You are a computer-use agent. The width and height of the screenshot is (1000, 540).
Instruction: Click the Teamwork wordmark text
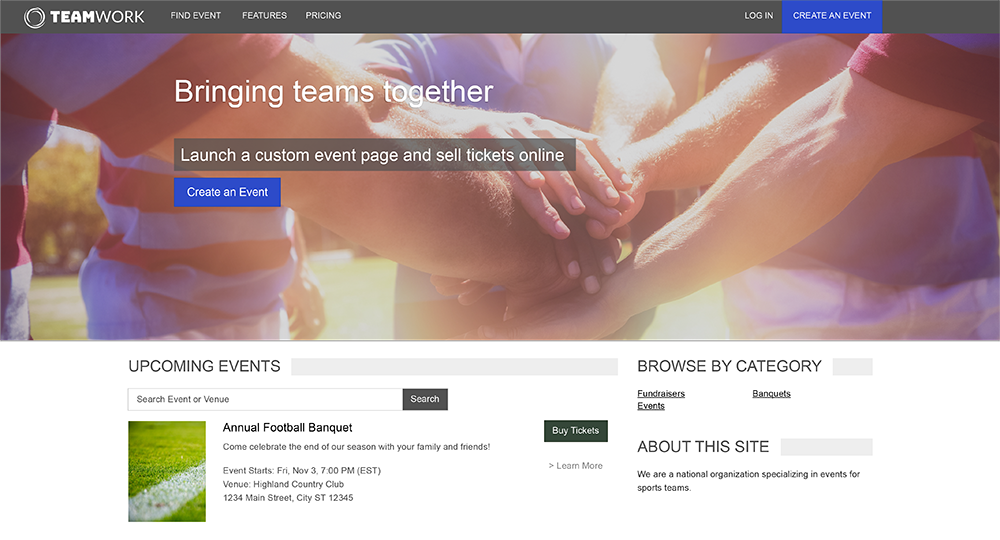(98, 17)
